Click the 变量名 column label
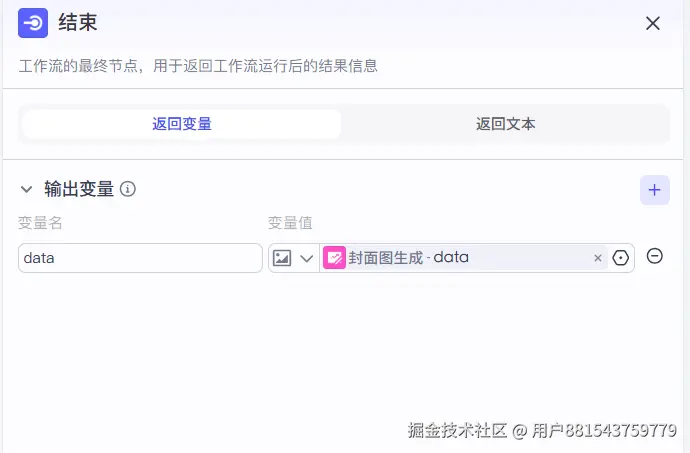This screenshot has width=690, height=453. point(40,223)
